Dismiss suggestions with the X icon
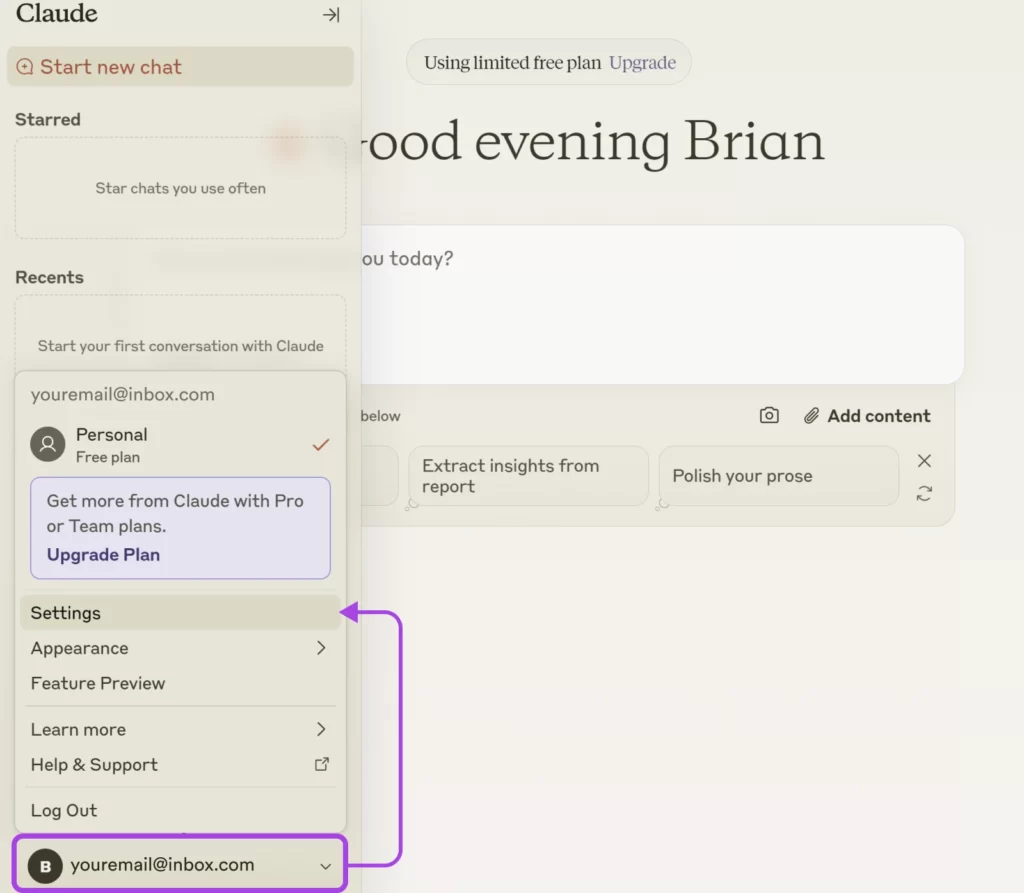 click(x=924, y=461)
